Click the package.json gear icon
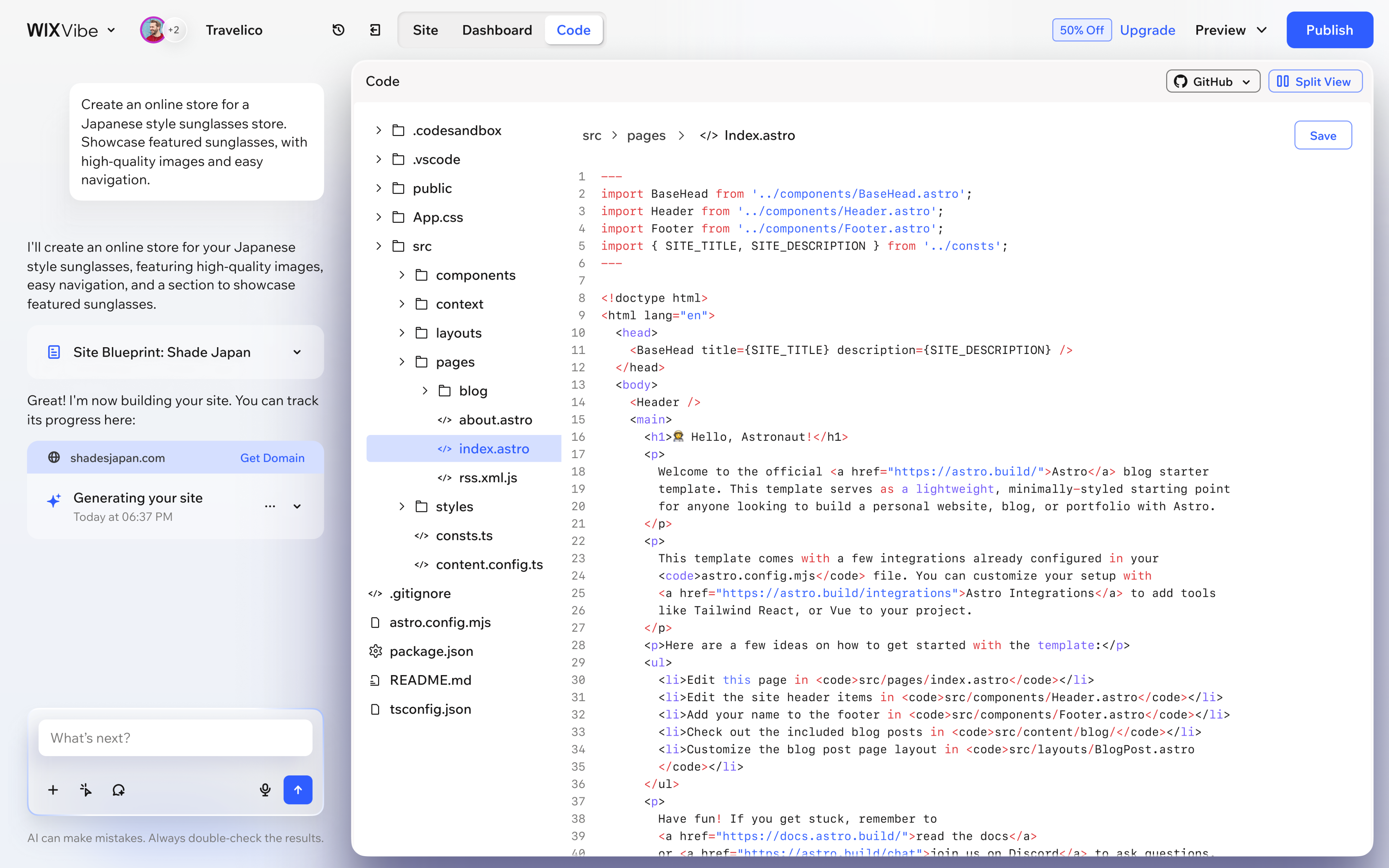Viewport: 1389px width, 868px height. pyautogui.click(x=375, y=651)
